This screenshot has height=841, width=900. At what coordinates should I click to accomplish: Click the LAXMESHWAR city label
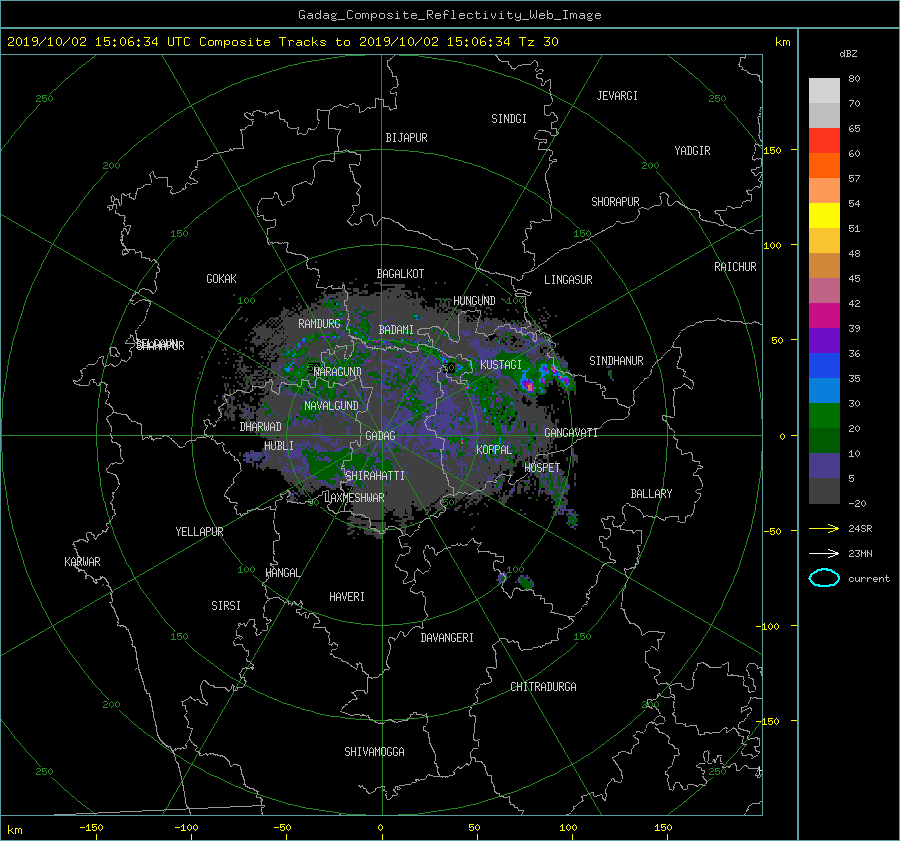pos(354,498)
